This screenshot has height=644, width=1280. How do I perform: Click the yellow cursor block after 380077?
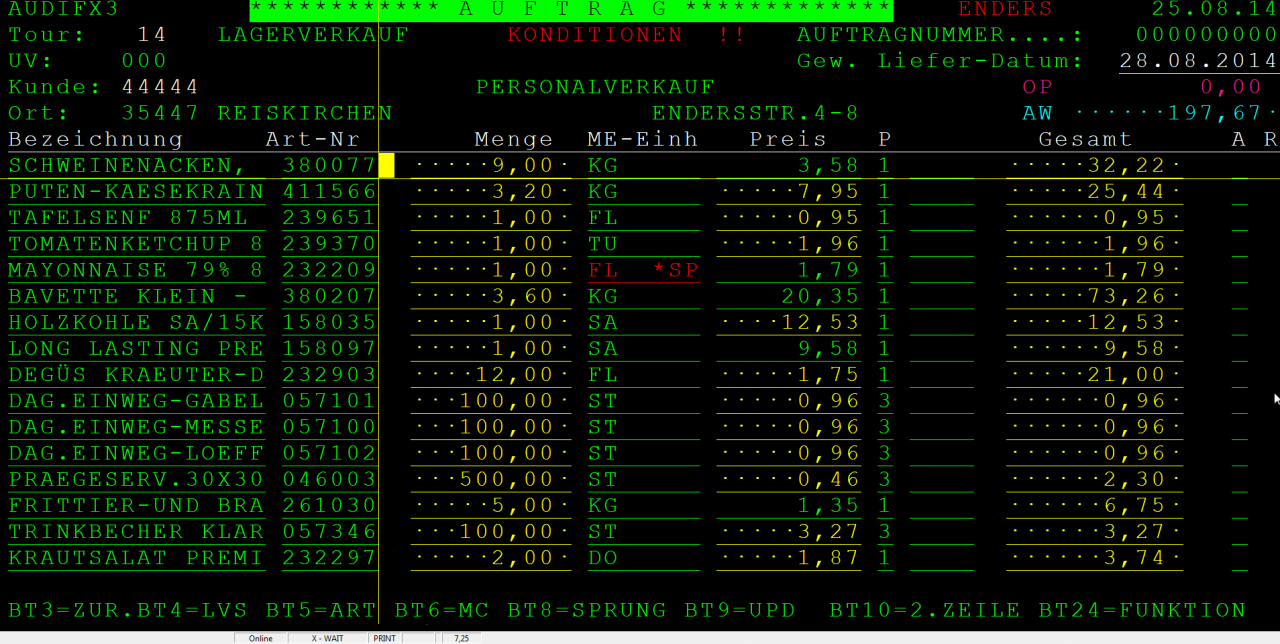point(386,166)
